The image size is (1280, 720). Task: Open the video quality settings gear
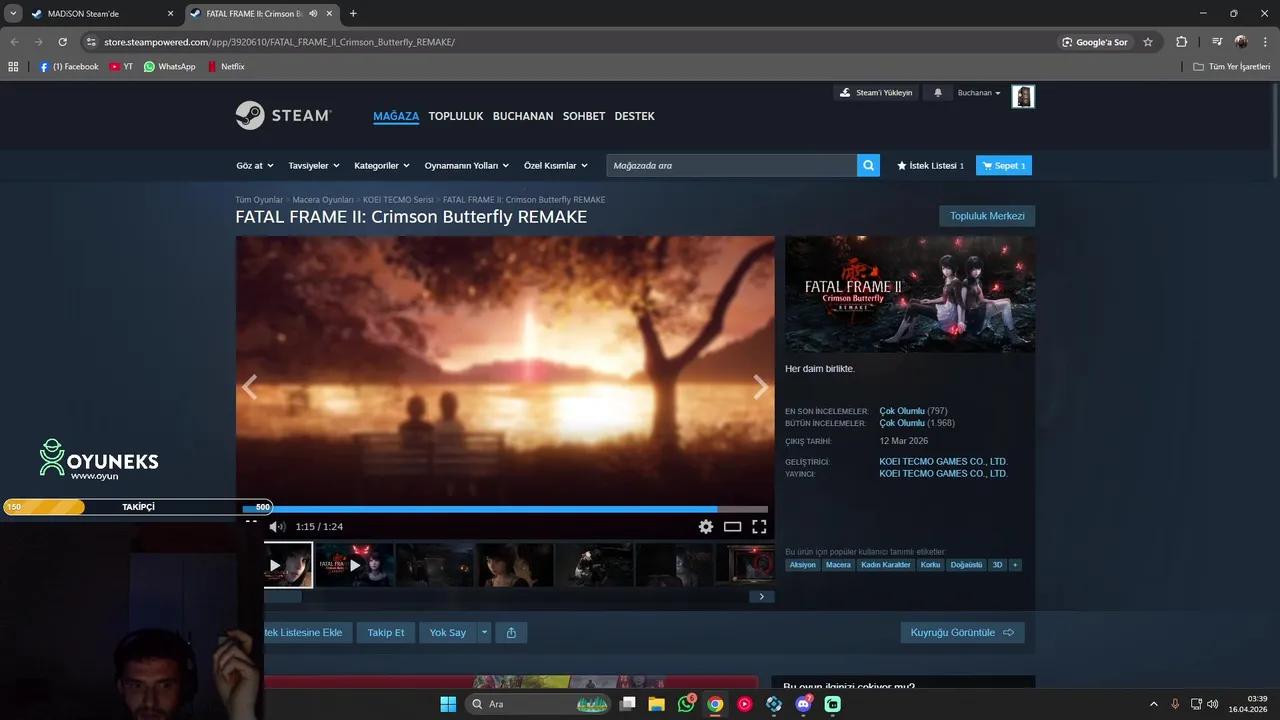pyautogui.click(x=706, y=526)
